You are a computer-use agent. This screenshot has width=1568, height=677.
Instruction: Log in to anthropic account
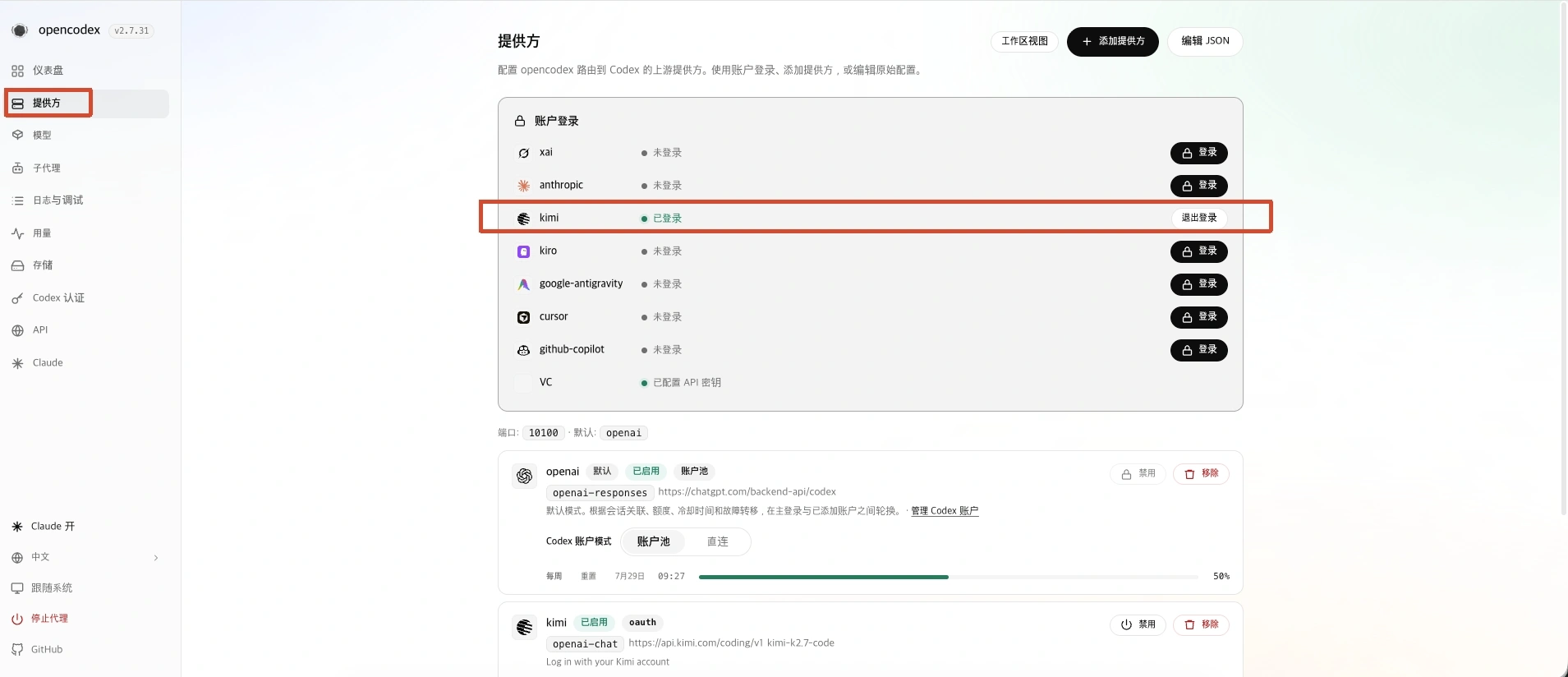[x=1198, y=186]
